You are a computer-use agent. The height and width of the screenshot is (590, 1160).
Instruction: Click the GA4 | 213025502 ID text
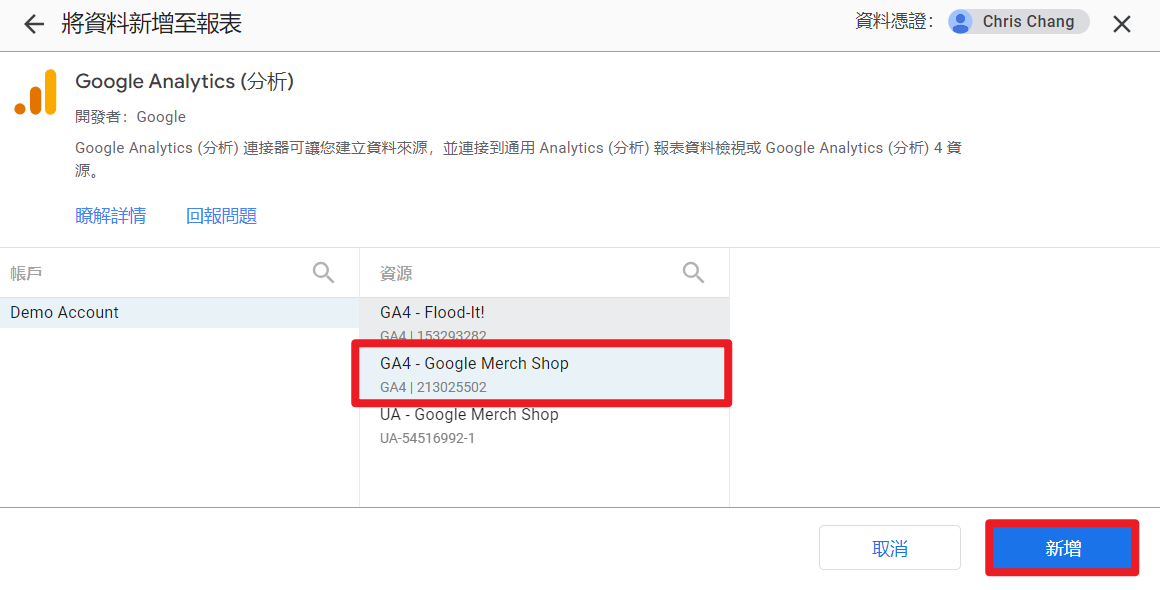(x=434, y=387)
